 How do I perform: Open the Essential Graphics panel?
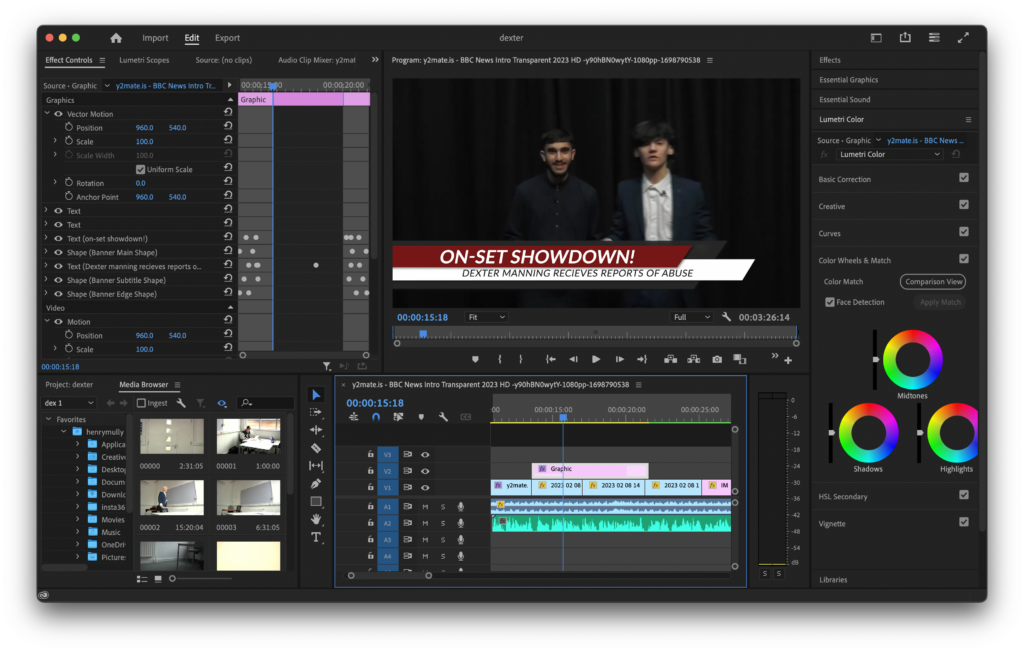pos(849,80)
